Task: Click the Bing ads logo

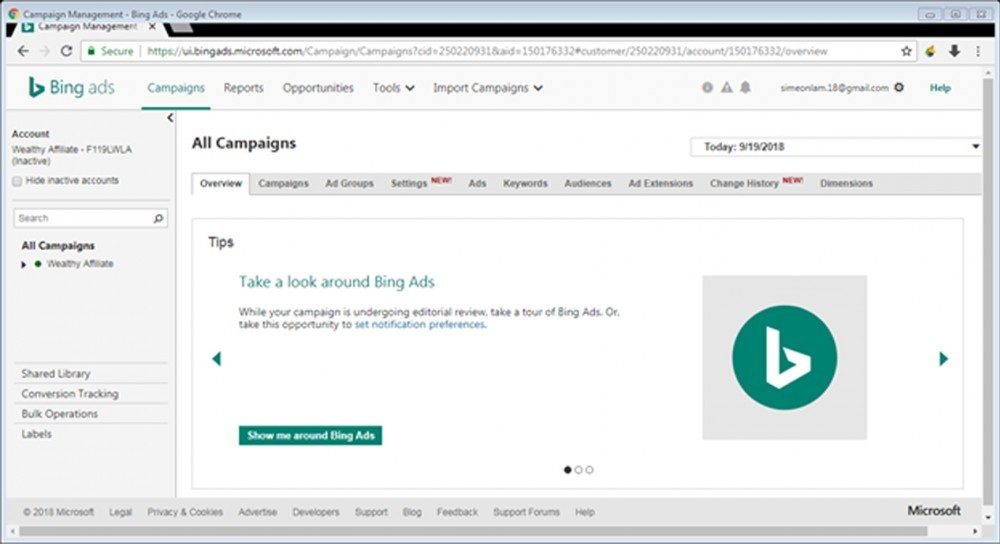Action: click(x=71, y=87)
